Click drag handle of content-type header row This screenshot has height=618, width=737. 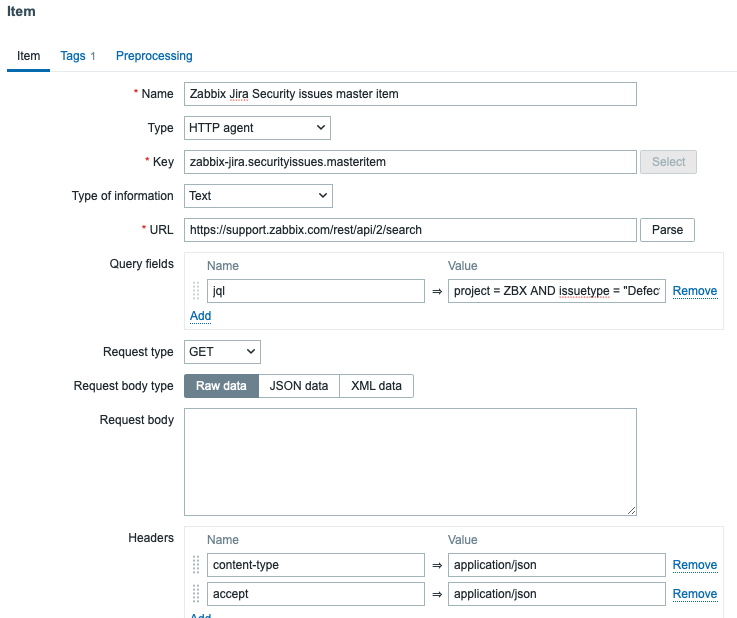(x=196, y=565)
